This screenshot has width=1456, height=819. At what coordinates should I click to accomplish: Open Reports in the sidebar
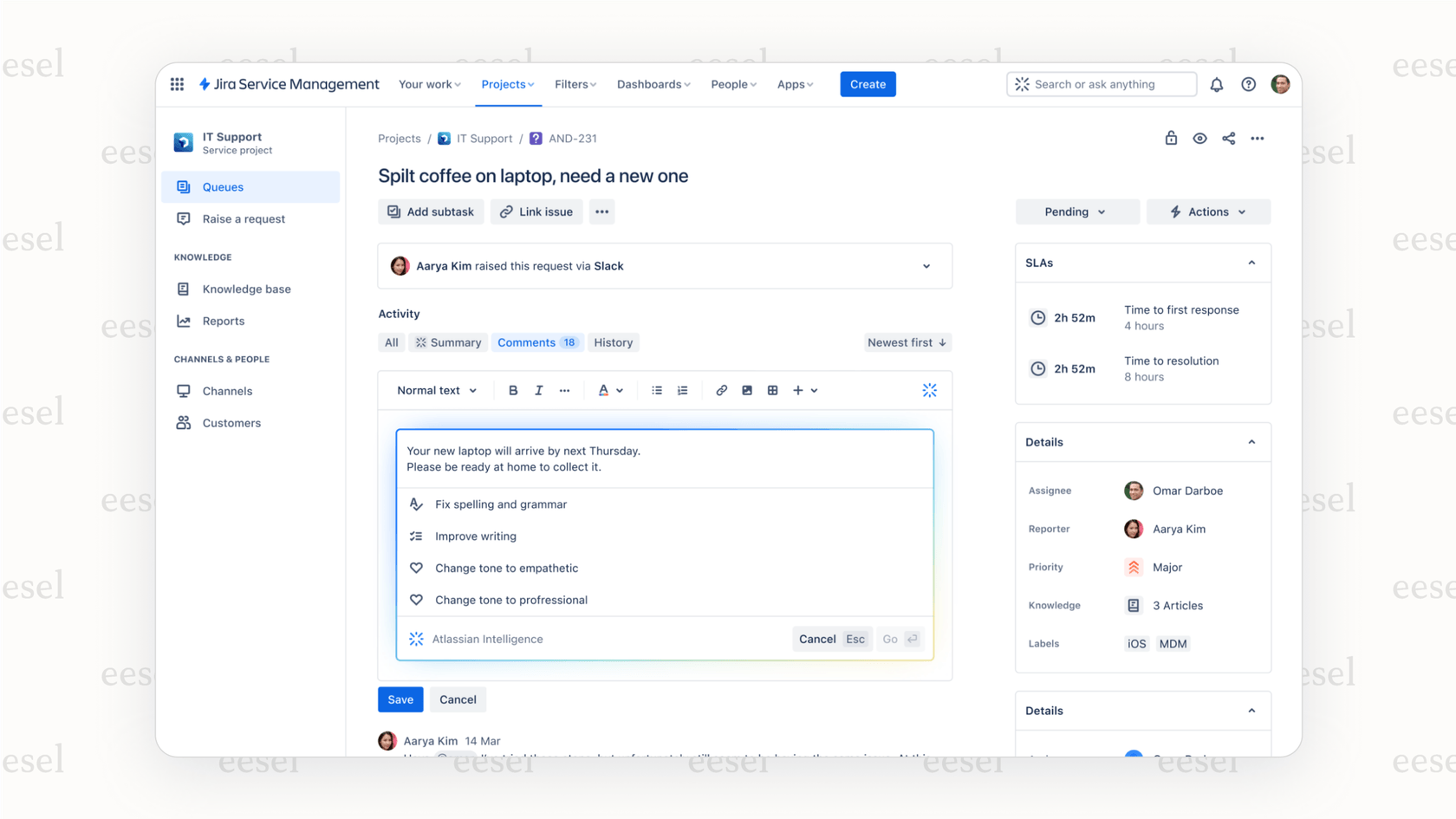pos(224,321)
